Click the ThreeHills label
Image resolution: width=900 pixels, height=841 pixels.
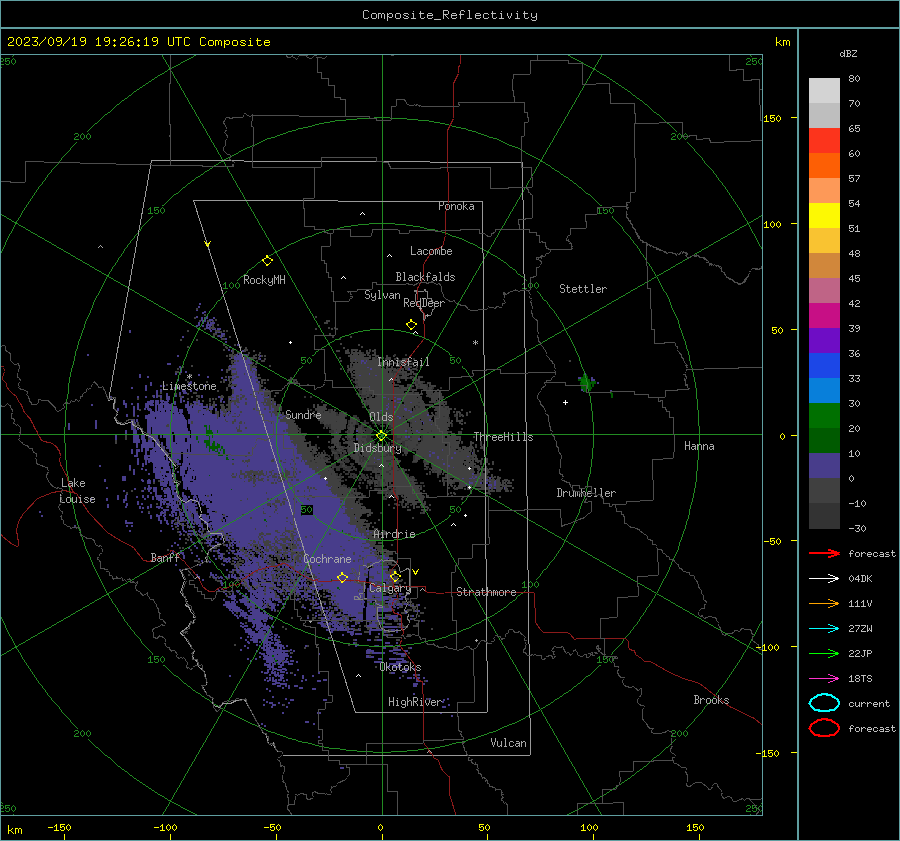coord(503,437)
